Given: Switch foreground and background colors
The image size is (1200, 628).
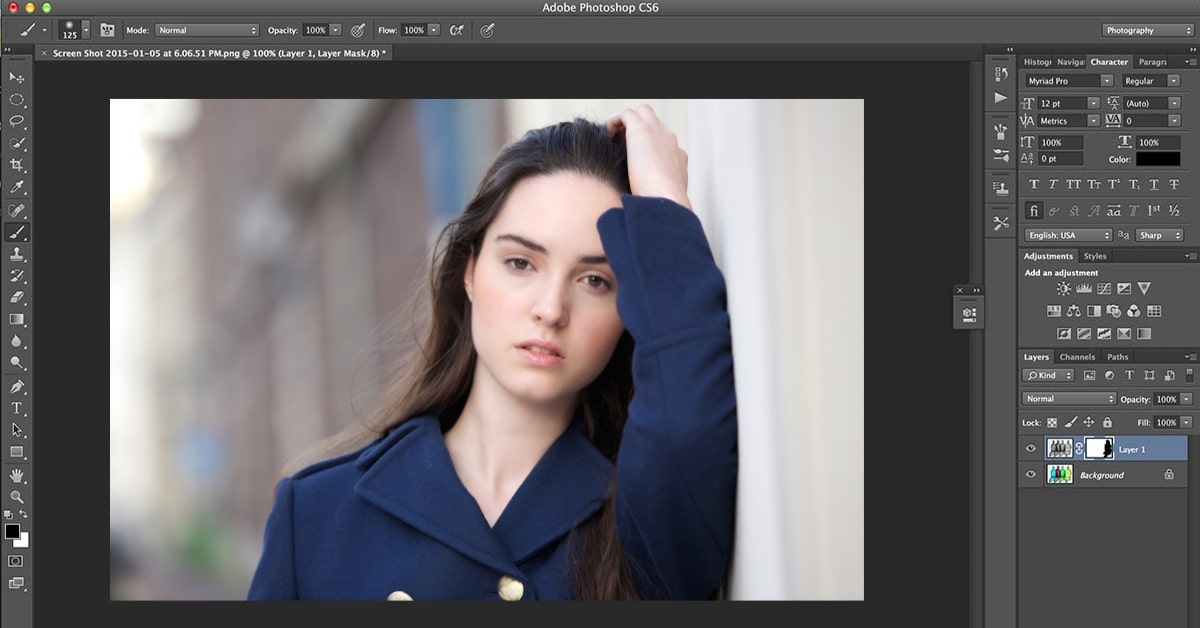Looking at the screenshot, I should [x=24, y=514].
